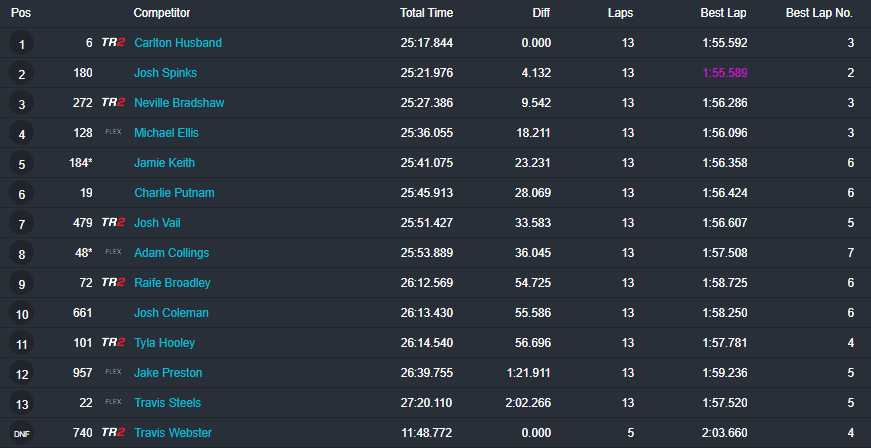Open Jamie Keith competitor profile
Screen dimensions: 871x448
pyautogui.click(x=164, y=163)
